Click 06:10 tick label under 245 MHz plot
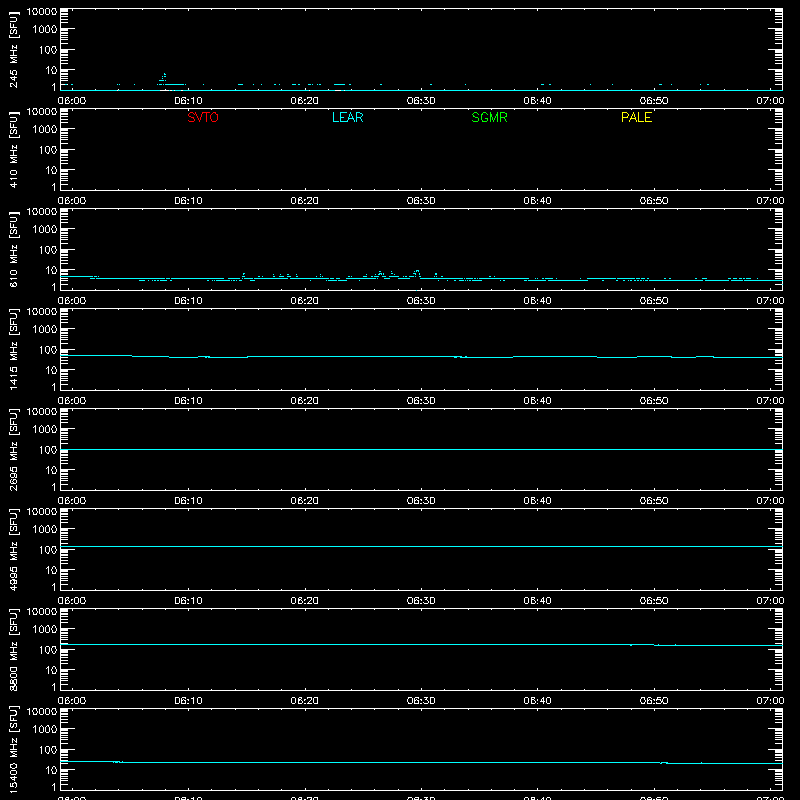The image size is (800, 800). (188, 101)
